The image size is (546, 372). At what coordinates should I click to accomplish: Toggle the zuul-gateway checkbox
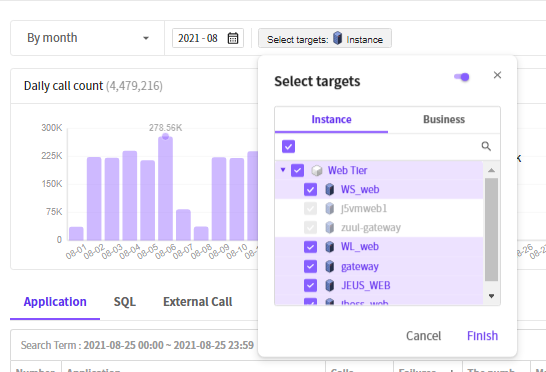pyautogui.click(x=310, y=227)
